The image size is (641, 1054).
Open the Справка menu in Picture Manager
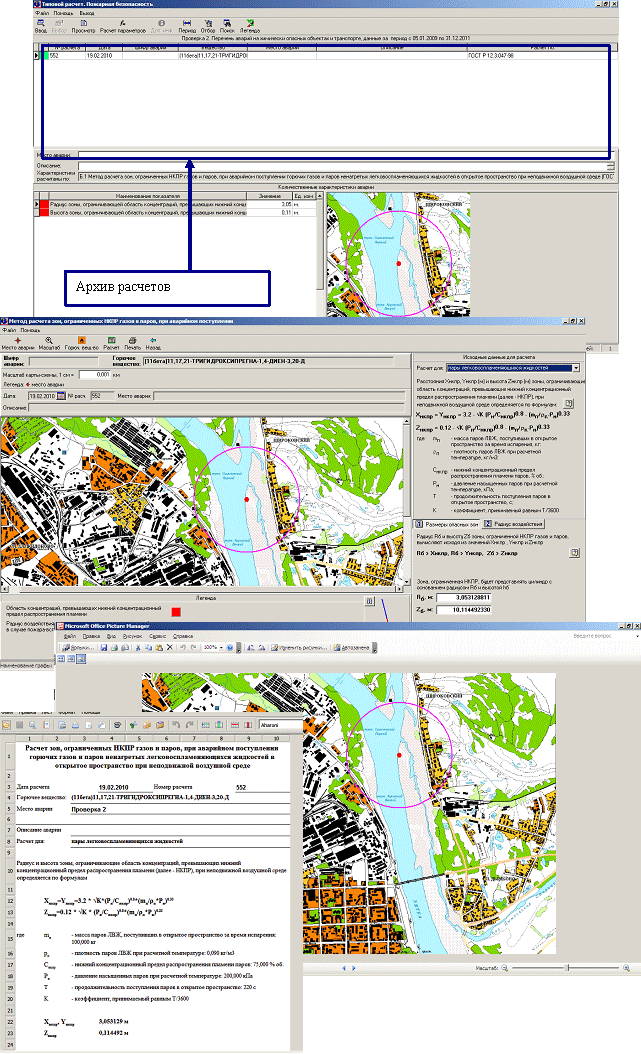(x=183, y=635)
